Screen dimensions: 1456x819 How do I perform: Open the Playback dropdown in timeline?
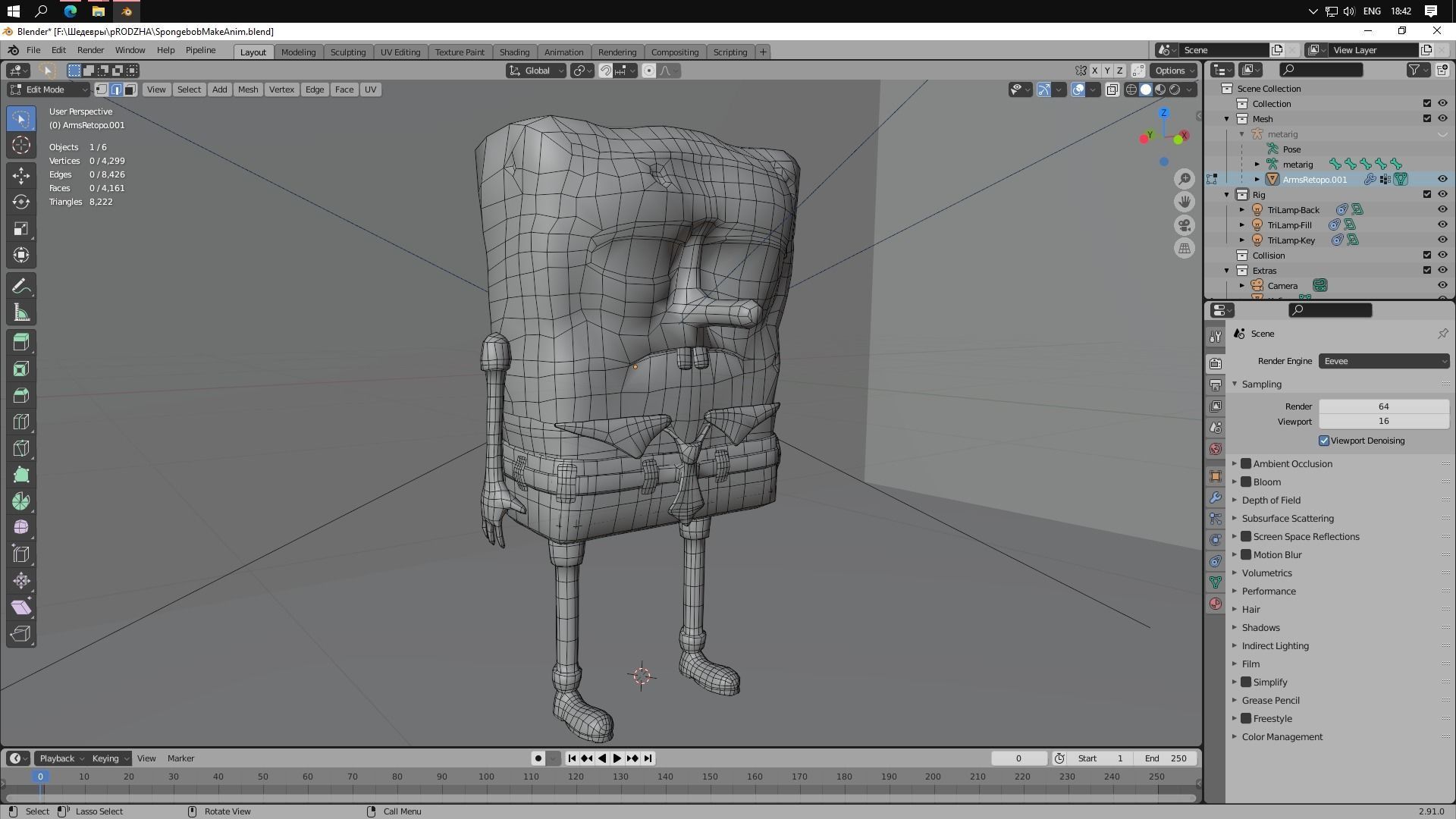pos(61,758)
